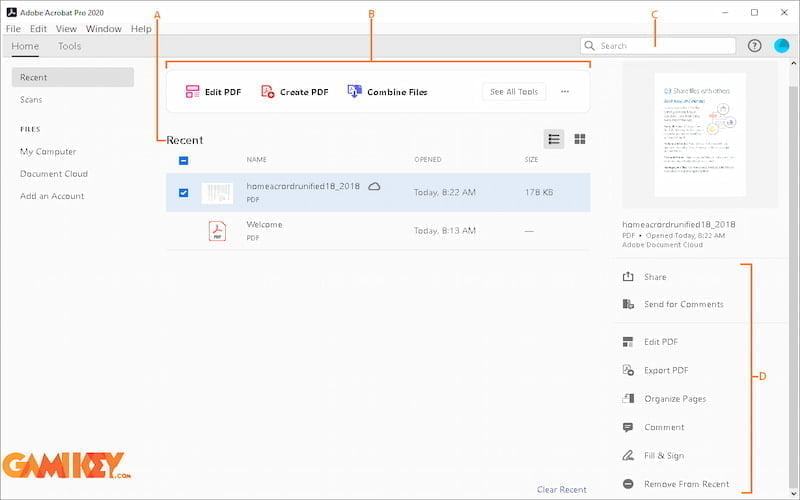Image resolution: width=800 pixels, height=500 pixels.
Task: Open Scans in the left sidebar
Action: point(31,100)
